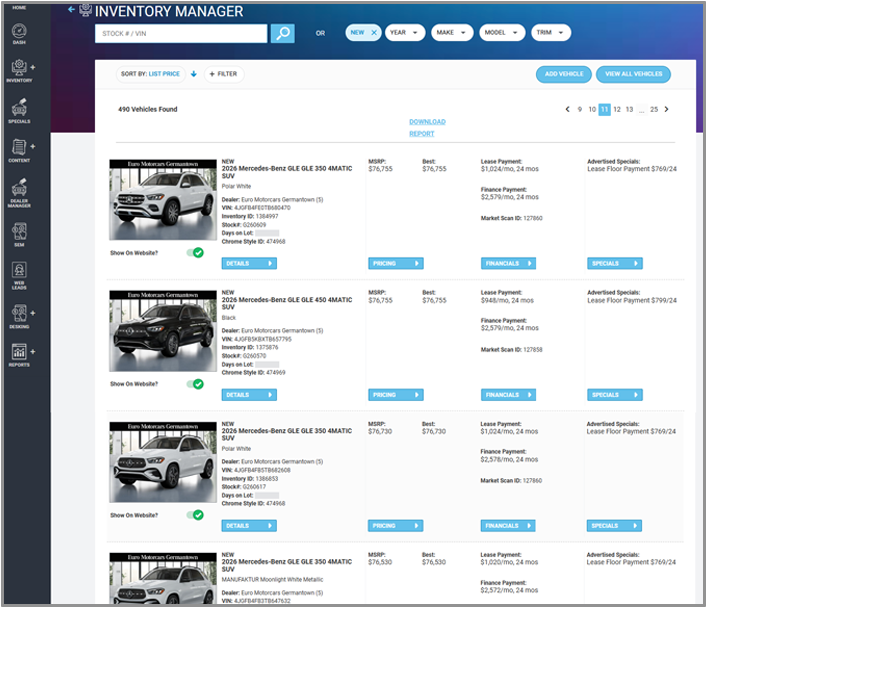The image size is (878, 697).
Task: Go to next page with right chevron
Action: (x=666, y=109)
